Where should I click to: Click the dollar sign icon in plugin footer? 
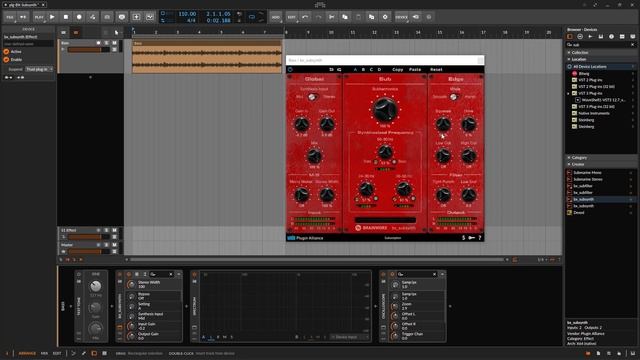tap(463, 238)
